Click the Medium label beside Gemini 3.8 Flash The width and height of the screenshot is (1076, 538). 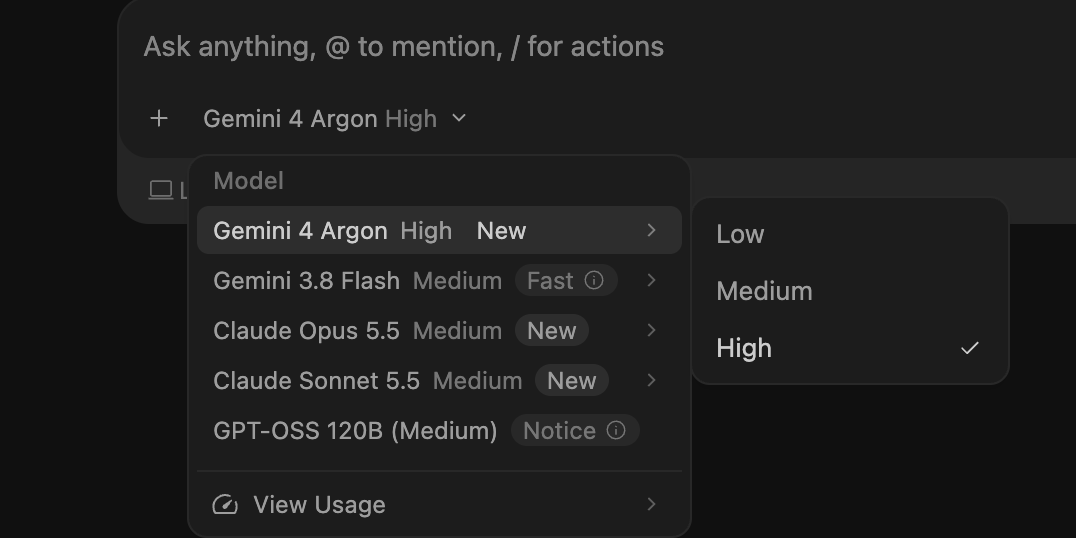click(458, 281)
